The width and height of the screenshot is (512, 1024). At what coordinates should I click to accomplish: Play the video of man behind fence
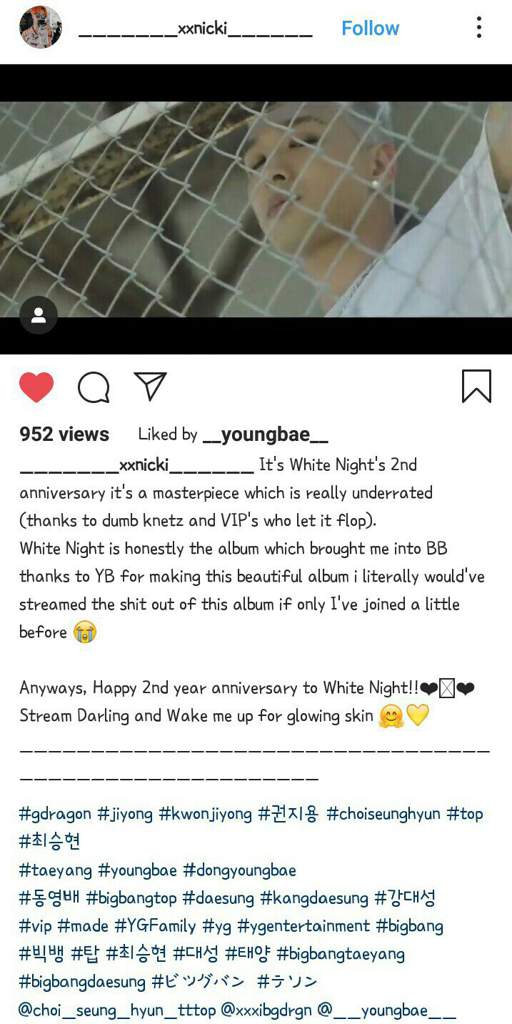[x=256, y=209]
